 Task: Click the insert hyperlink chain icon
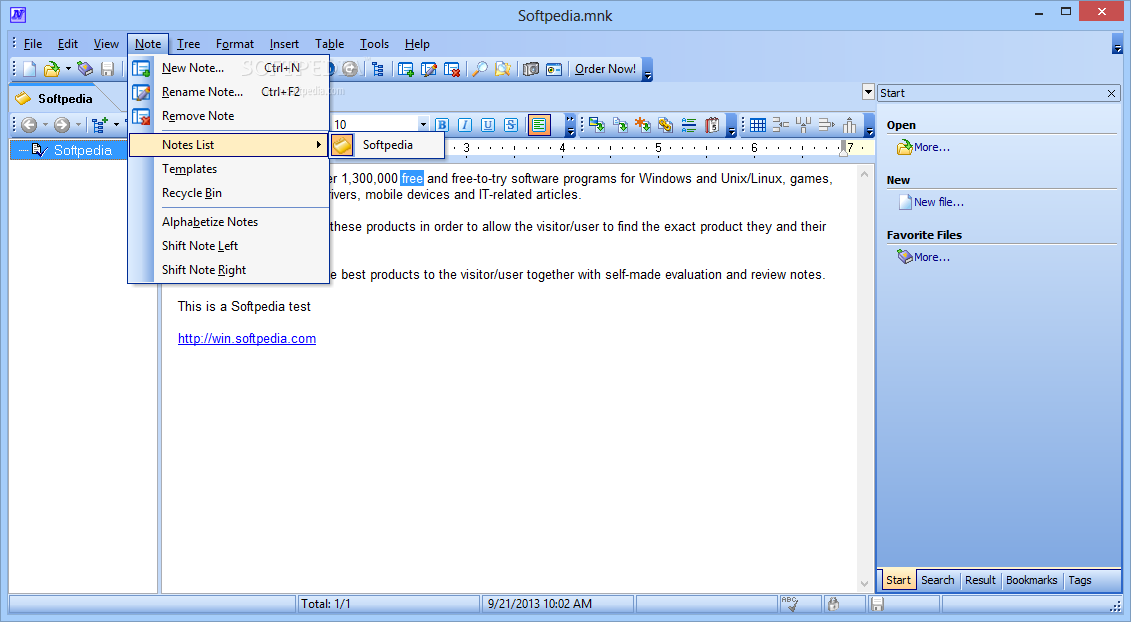tap(666, 125)
